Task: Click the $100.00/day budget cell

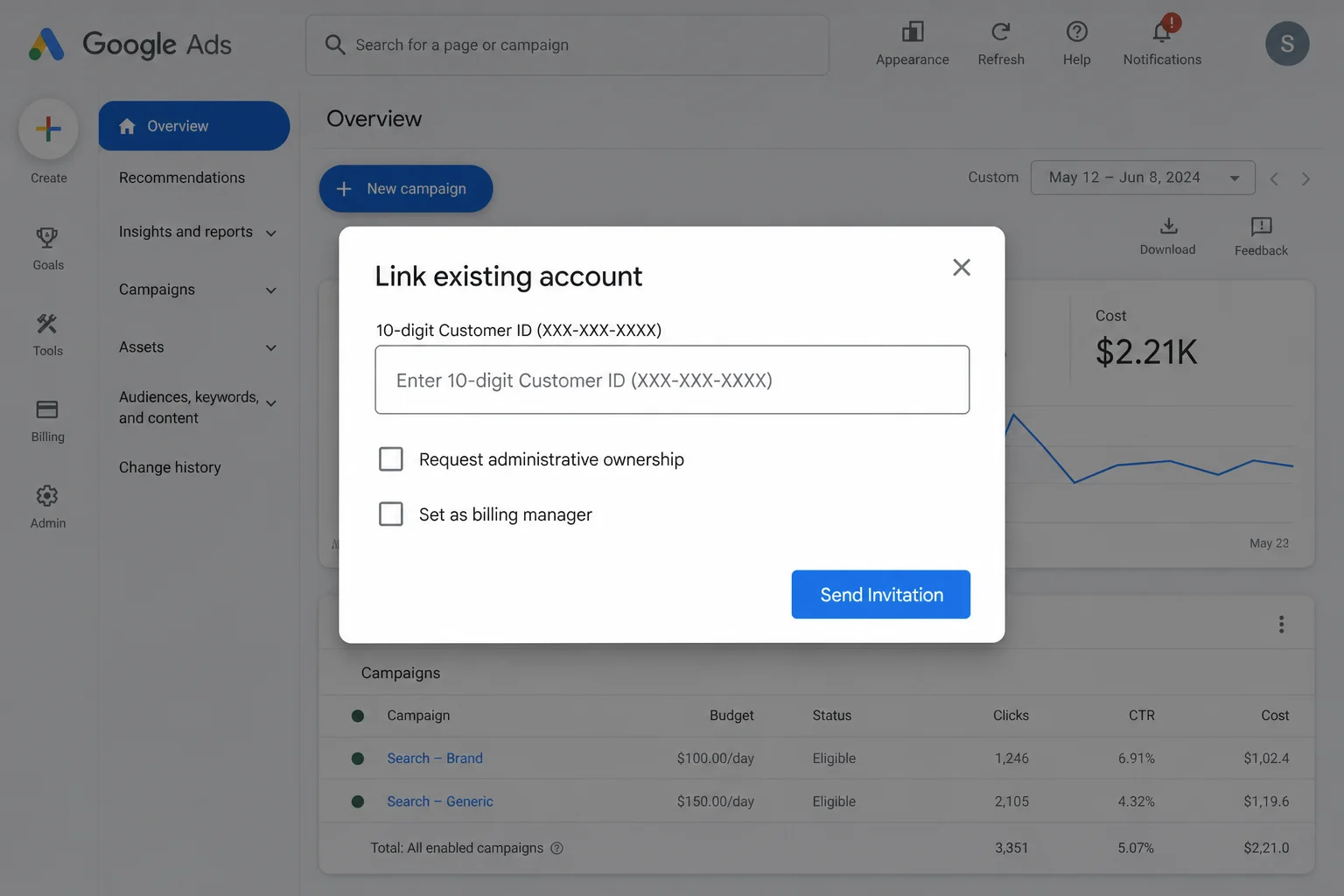Action: (715, 759)
